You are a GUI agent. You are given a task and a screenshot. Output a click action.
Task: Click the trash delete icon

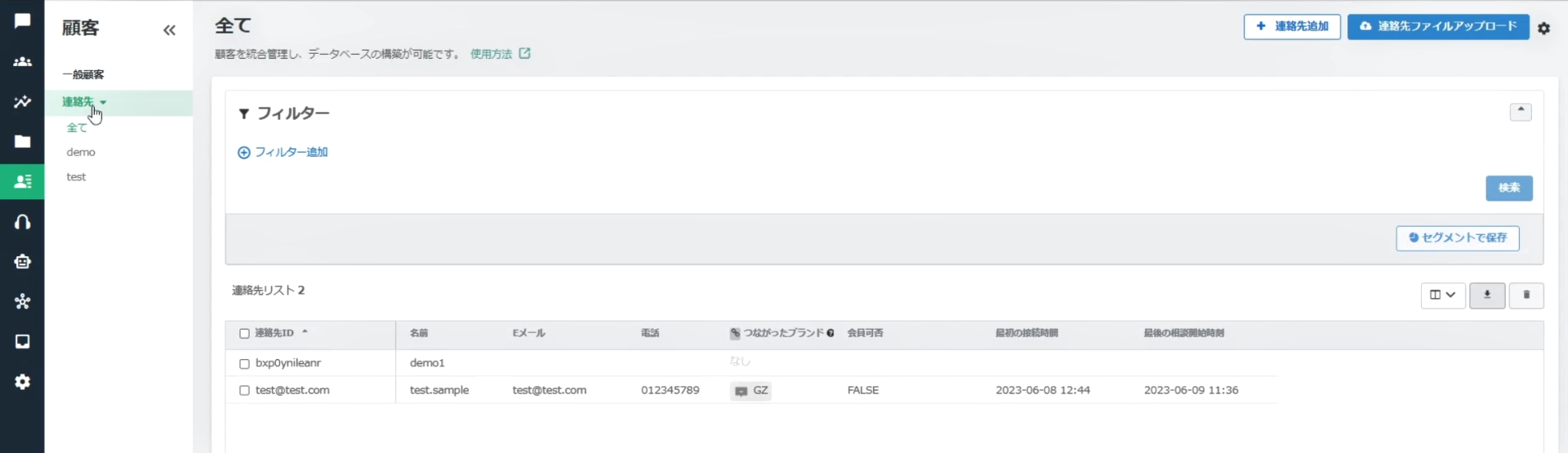point(1526,295)
